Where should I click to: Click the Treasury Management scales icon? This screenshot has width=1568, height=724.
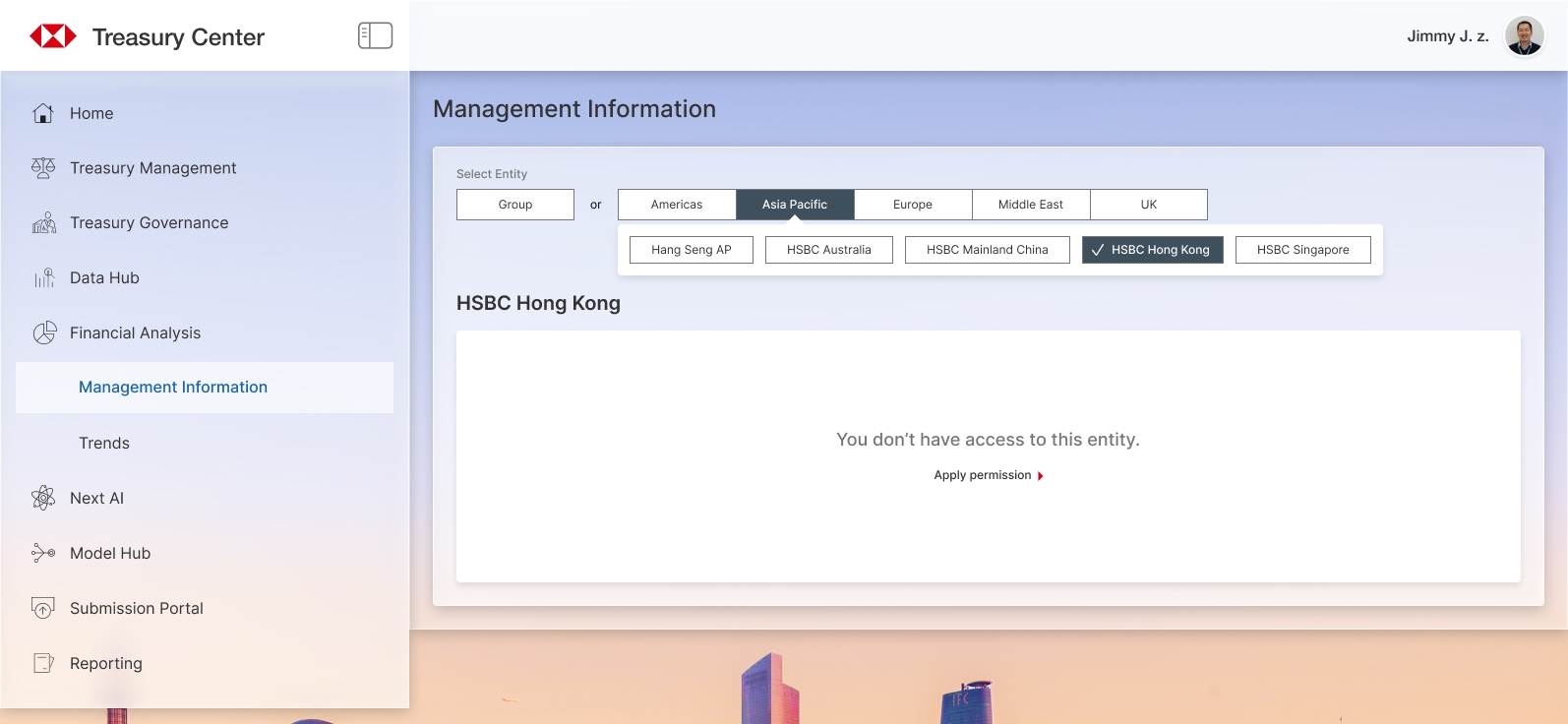click(43, 168)
